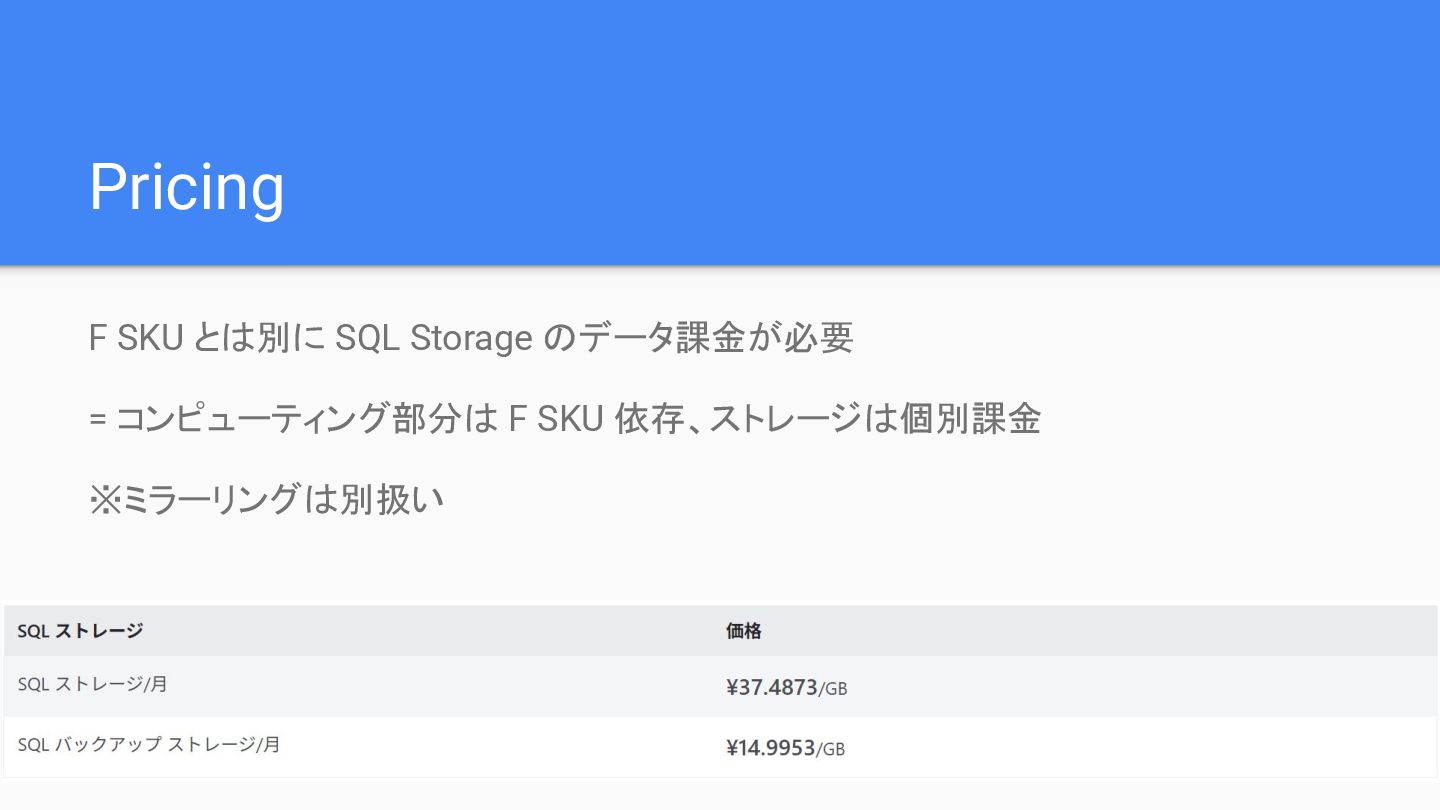Click the /GB unit after ¥14.9953
The width and height of the screenshot is (1440, 810).
click(x=831, y=749)
